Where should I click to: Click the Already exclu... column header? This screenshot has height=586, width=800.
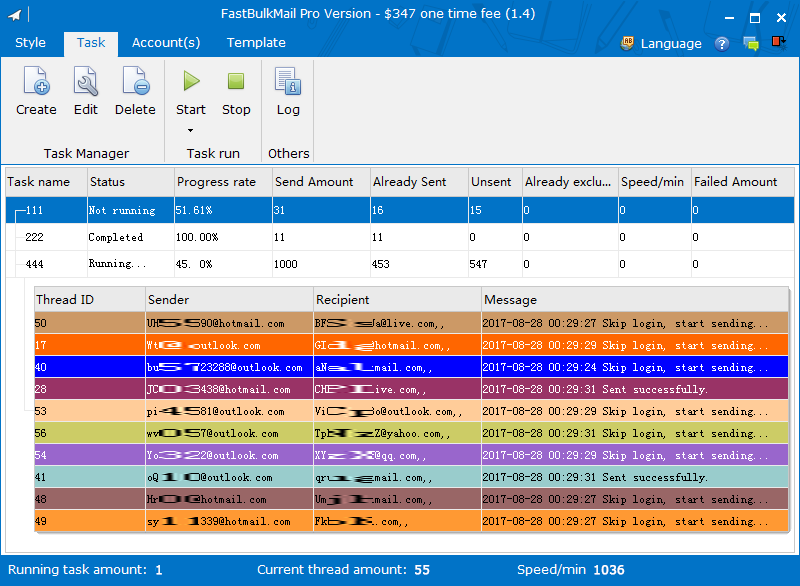570,182
